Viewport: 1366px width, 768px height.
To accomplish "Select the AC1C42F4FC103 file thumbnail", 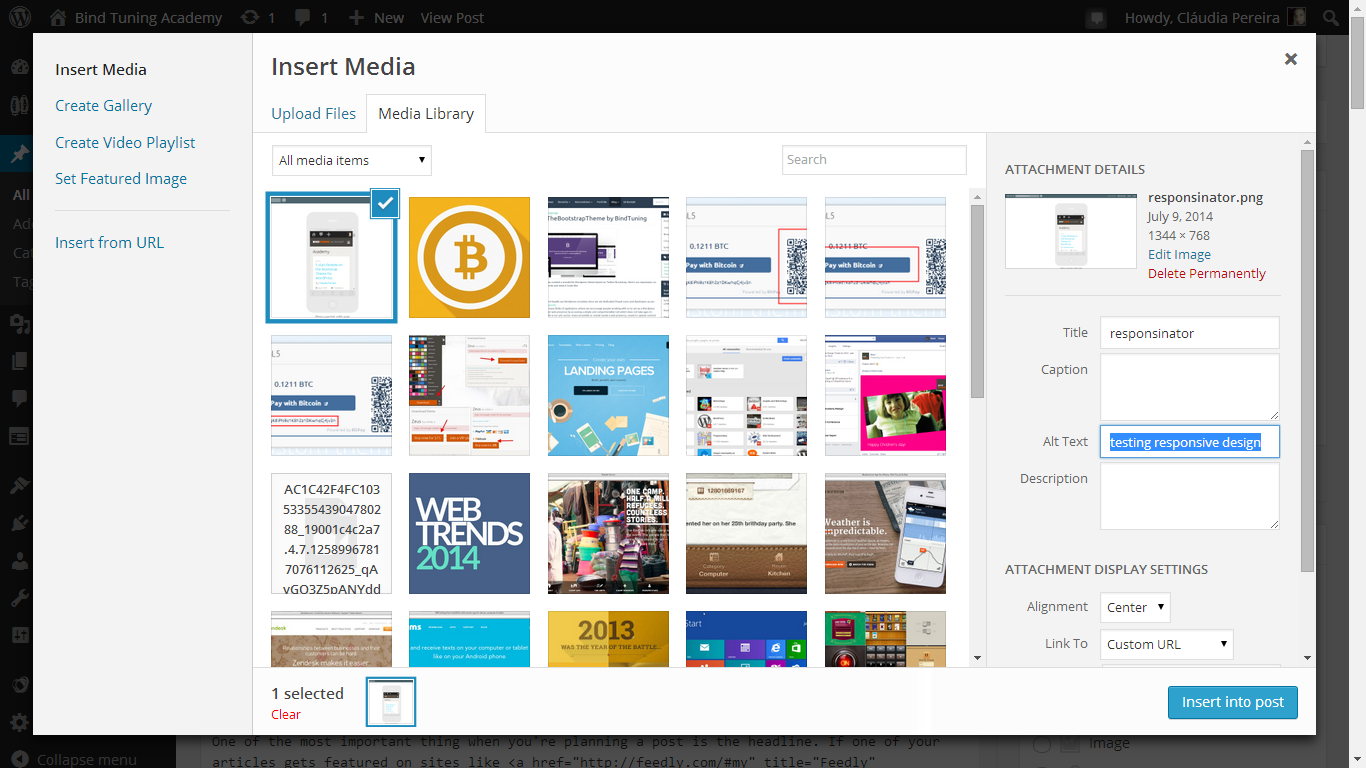I will pyautogui.click(x=332, y=534).
